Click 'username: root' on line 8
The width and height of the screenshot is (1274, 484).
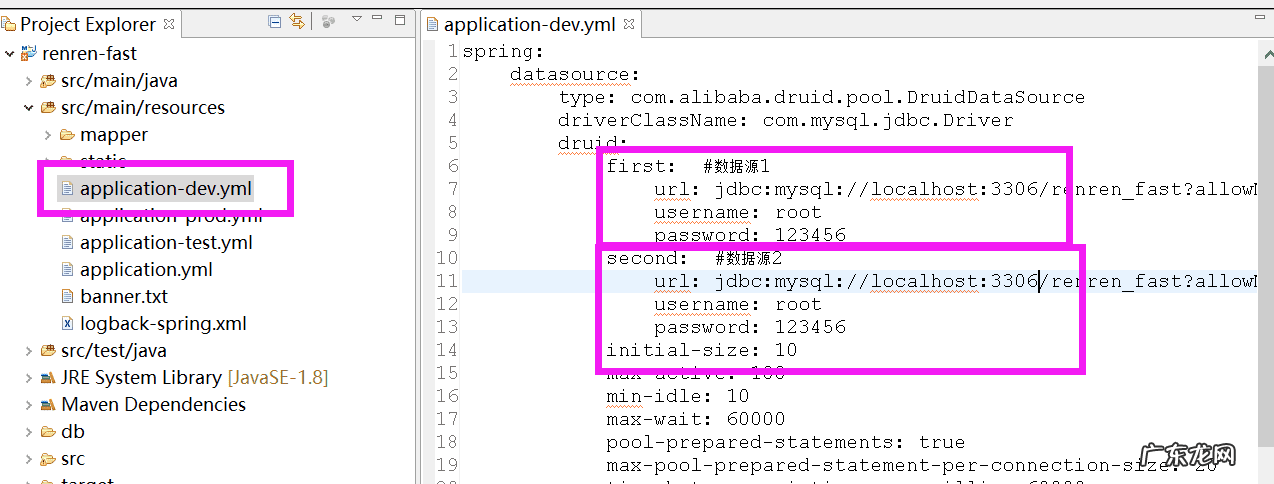(738, 212)
